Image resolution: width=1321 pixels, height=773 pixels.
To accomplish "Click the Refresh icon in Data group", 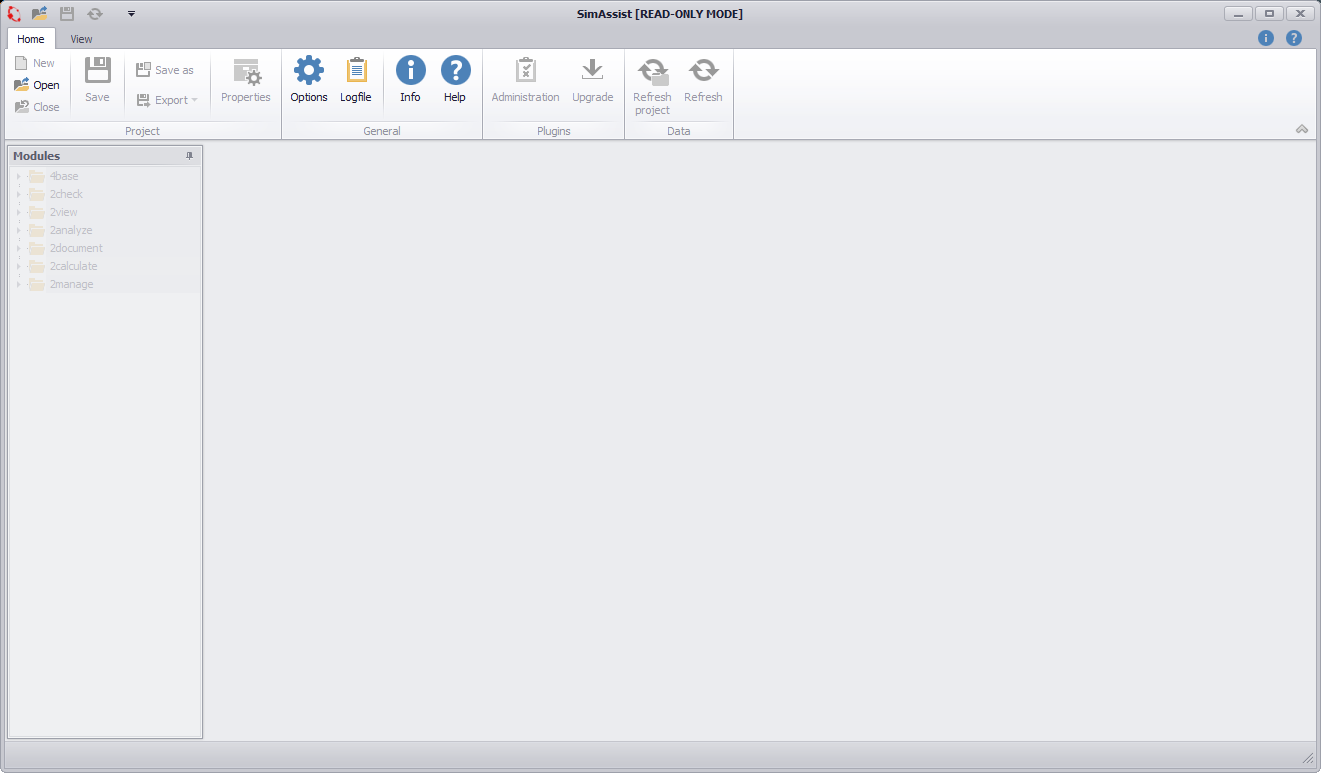I will pos(703,80).
